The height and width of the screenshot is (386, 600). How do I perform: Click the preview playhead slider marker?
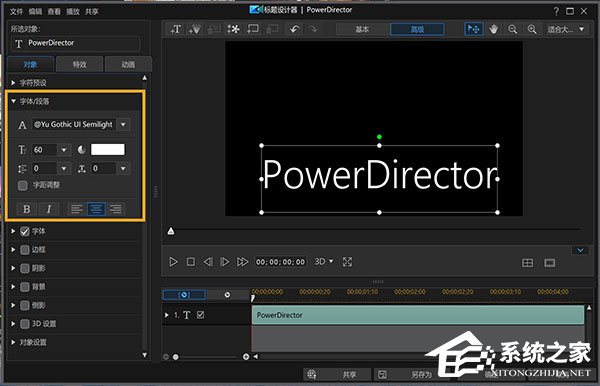click(171, 231)
